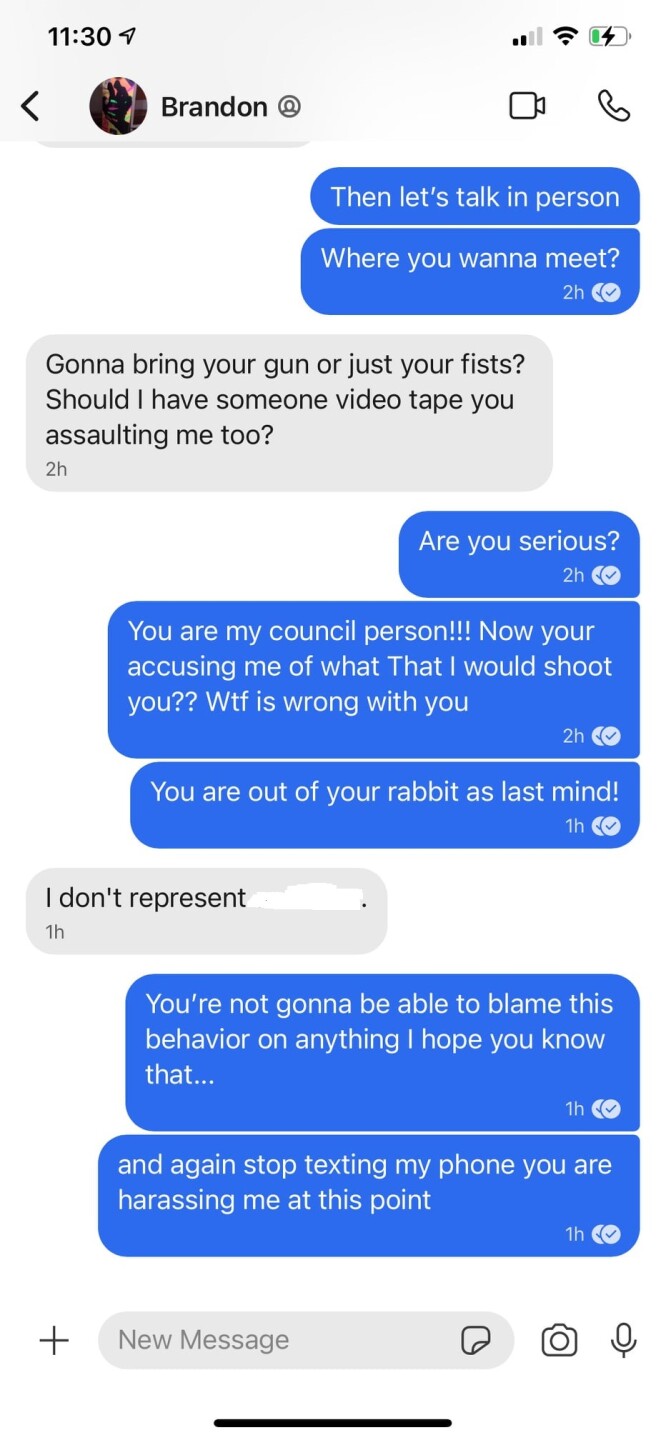
Task: Open the plus attachment menu
Action: [x=54, y=1340]
